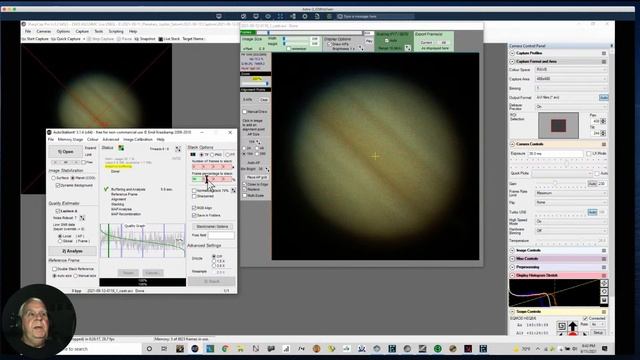Toggle Multi-Scale checkbox
The width and height of the screenshot is (640, 360).
[244, 196]
